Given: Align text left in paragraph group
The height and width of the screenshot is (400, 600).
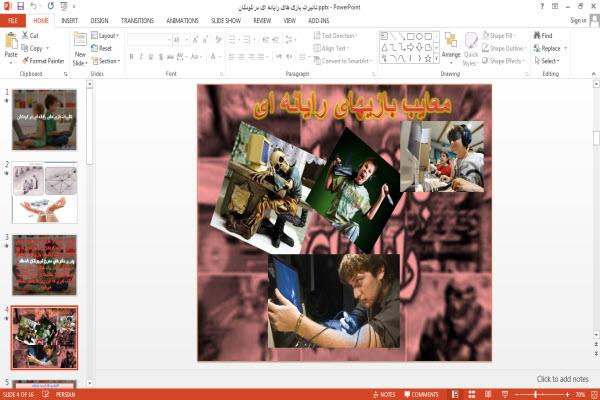Looking at the screenshot, I should pos(232,57).
